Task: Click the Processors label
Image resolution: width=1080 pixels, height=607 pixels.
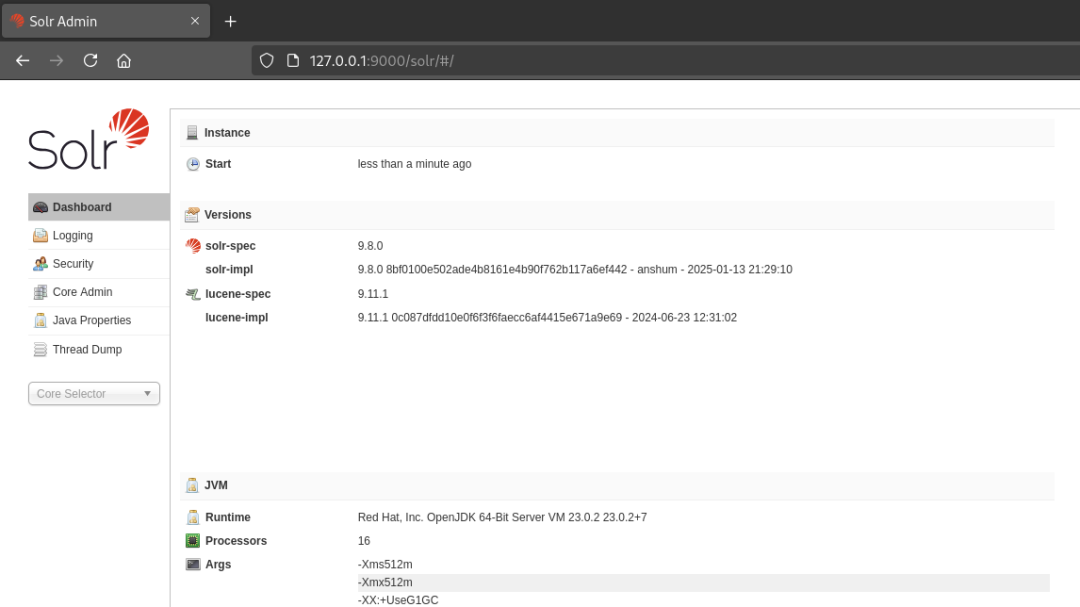Action: [x=236, y=541]
